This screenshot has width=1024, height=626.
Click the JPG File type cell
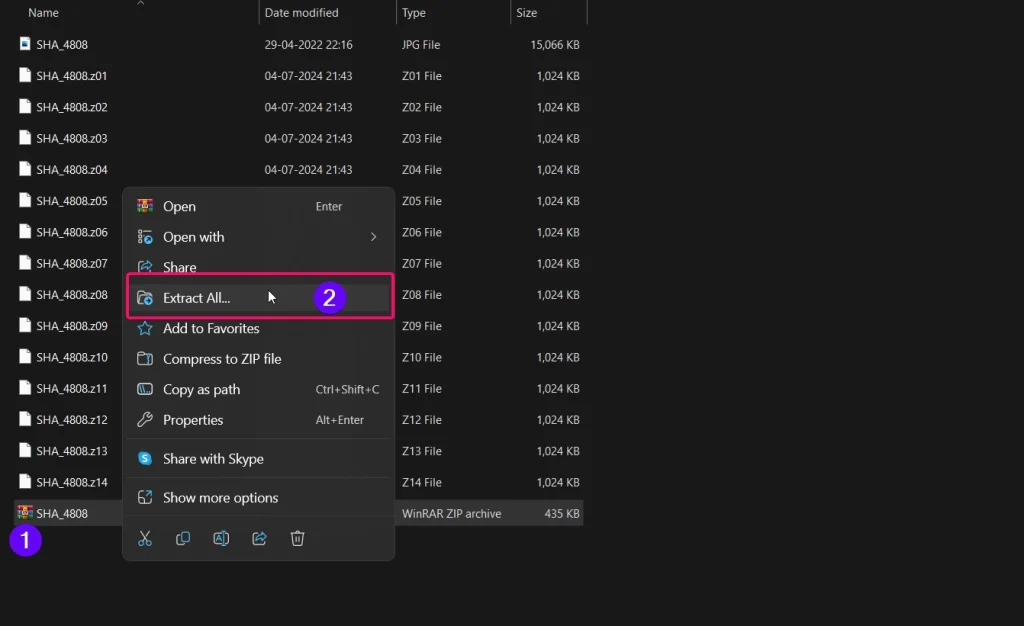click(x=421, y=44)
